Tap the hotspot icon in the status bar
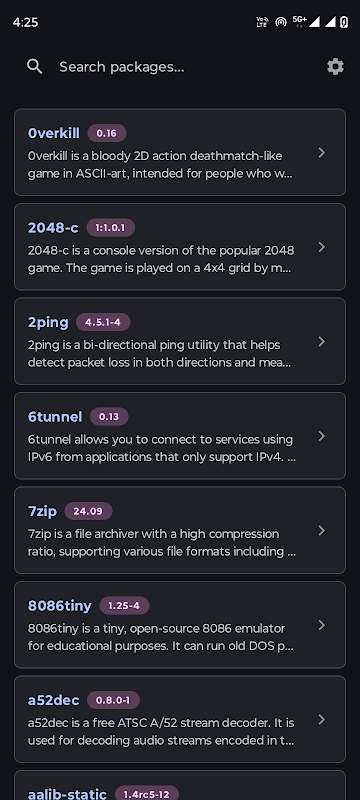Screen dimensions: 360x800 pos(280,22)
